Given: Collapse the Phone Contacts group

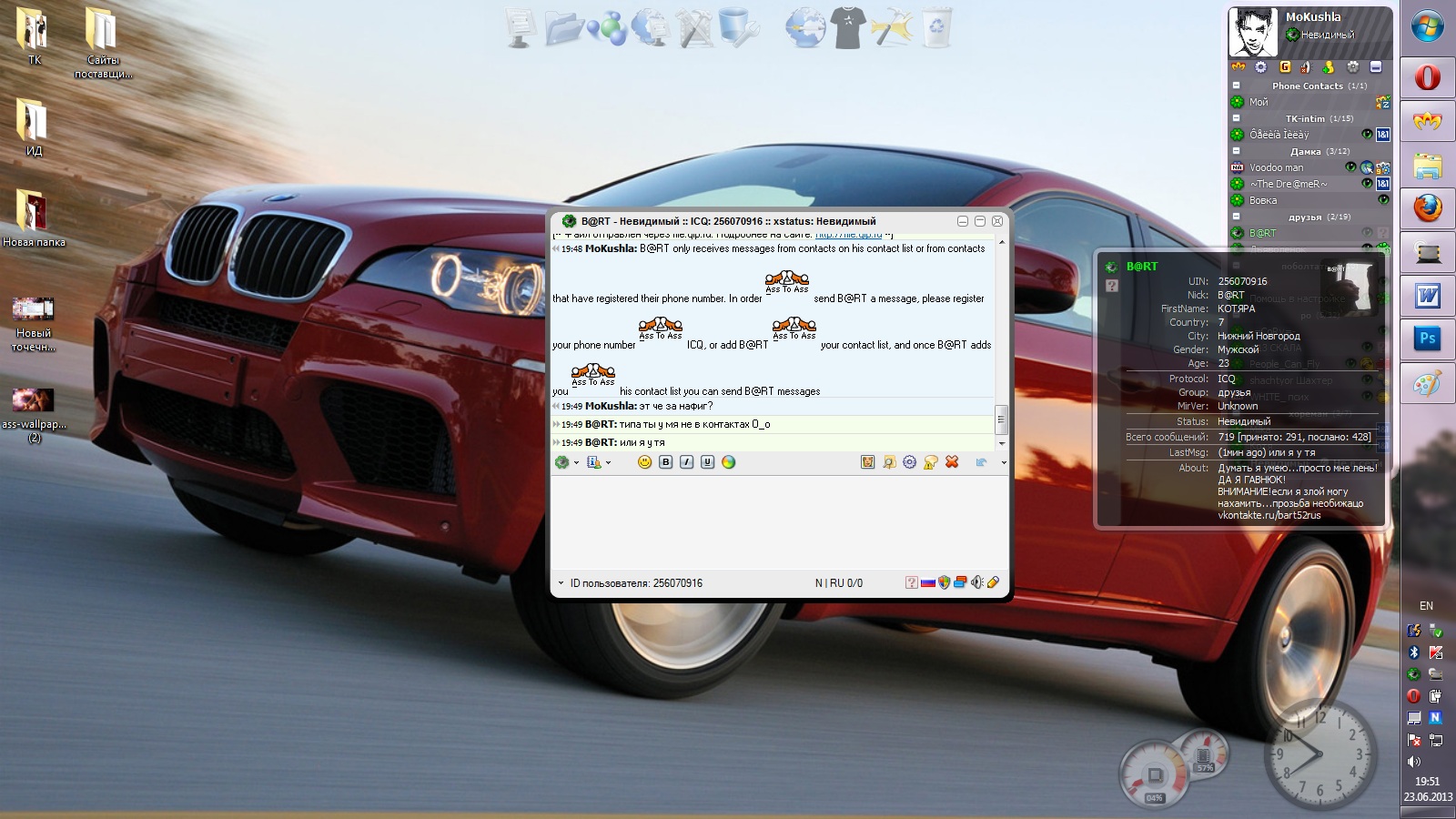Looking at the screenshot, I should (x=1237, y=86).
